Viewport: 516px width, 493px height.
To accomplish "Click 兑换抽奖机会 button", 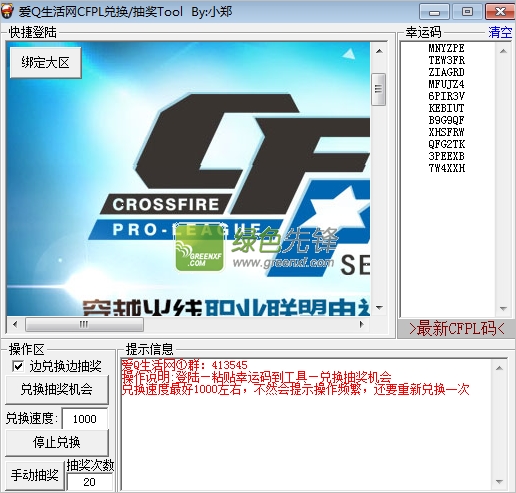I will [57, 389].
